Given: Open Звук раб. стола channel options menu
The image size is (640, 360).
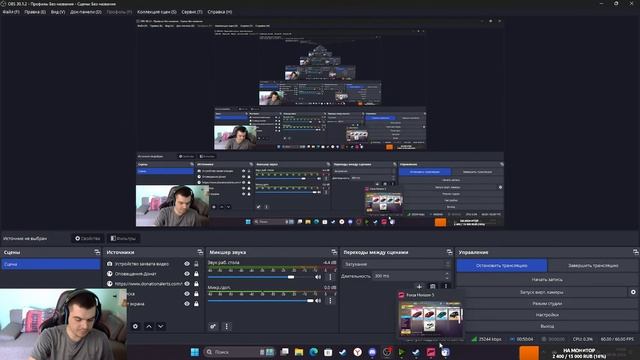Looking at the screenshot, I should pos(331,277).
